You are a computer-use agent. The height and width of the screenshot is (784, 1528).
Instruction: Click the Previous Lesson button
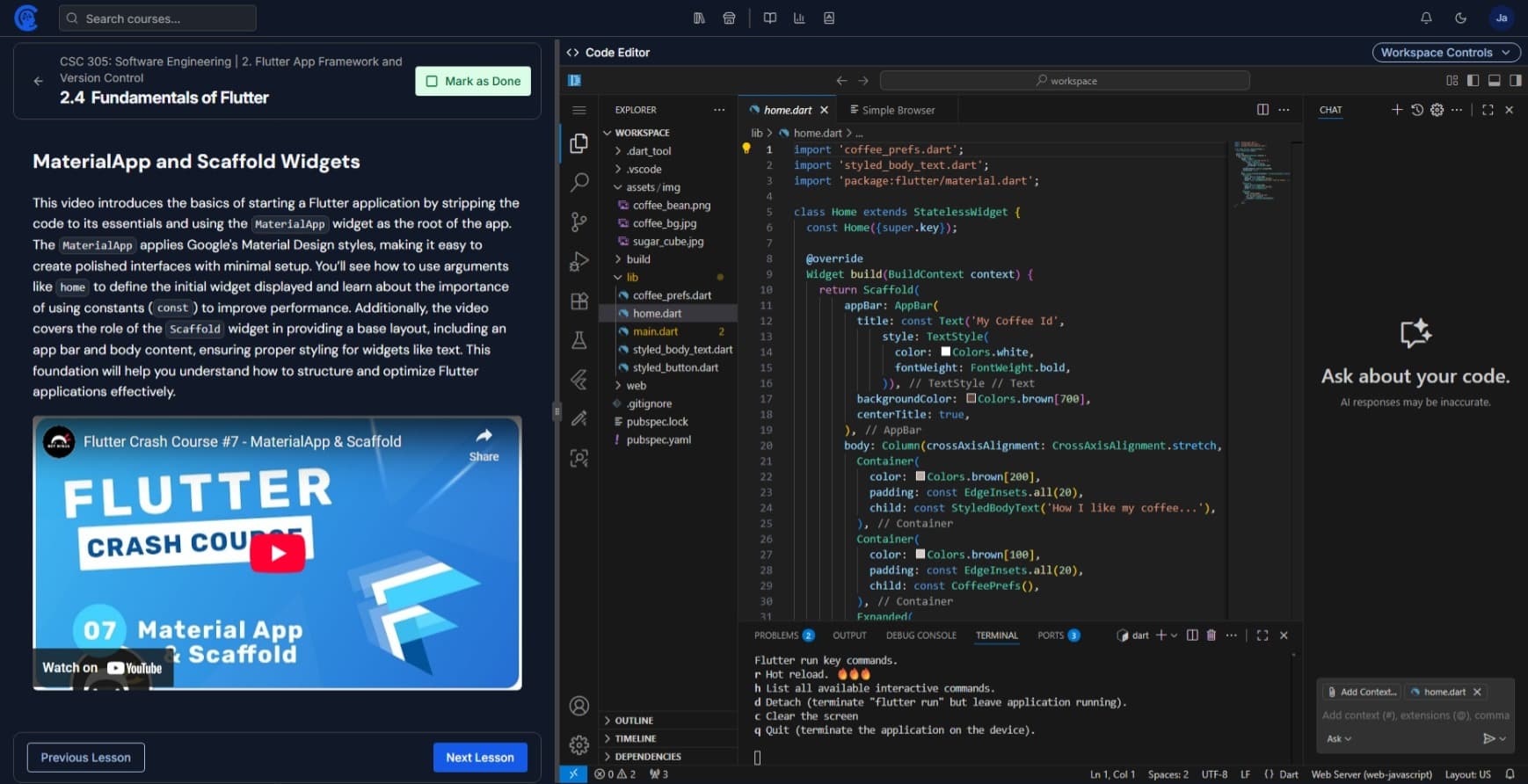click(x=85, y=757)
